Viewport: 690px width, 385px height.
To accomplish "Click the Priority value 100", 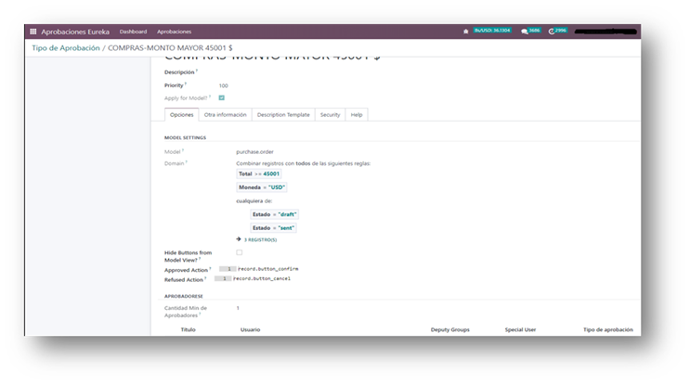I will [224, 86].
